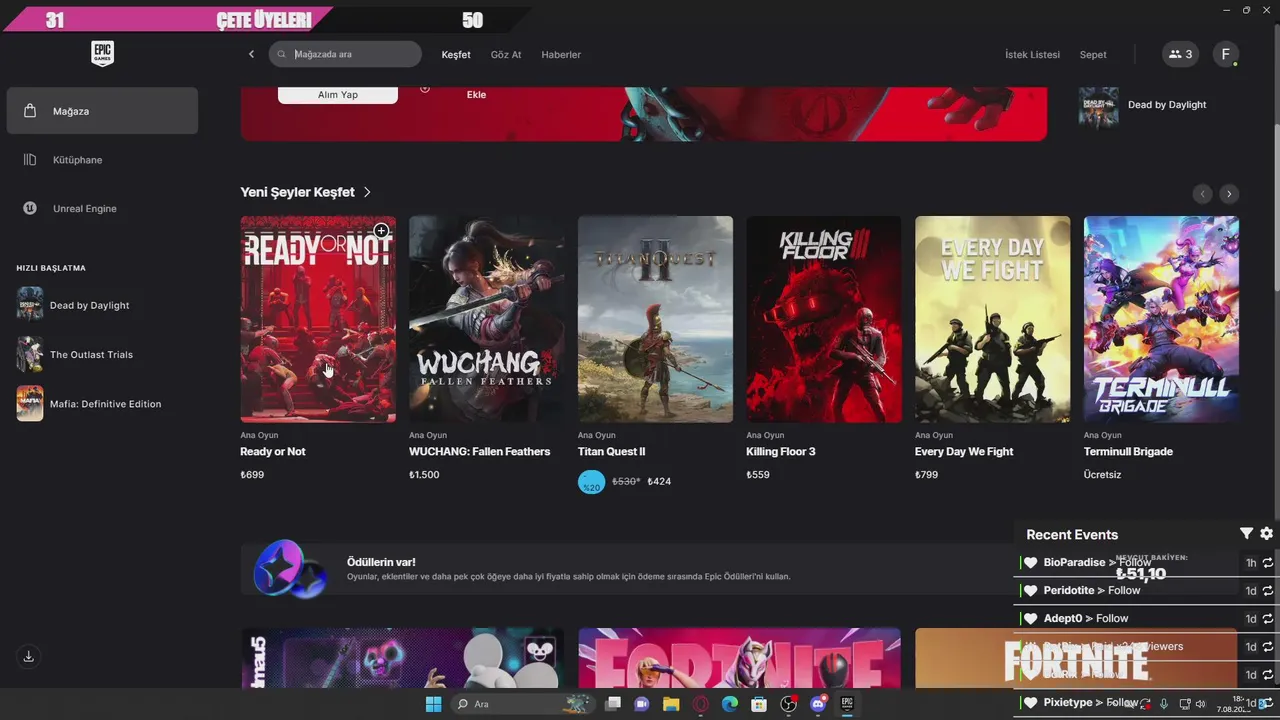1280x720 pixels.
Task: Go back with the arrow beside search
Action: point(251,54)
